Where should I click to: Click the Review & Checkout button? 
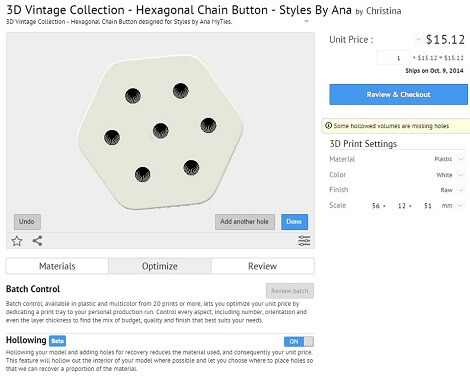[399, 94]
